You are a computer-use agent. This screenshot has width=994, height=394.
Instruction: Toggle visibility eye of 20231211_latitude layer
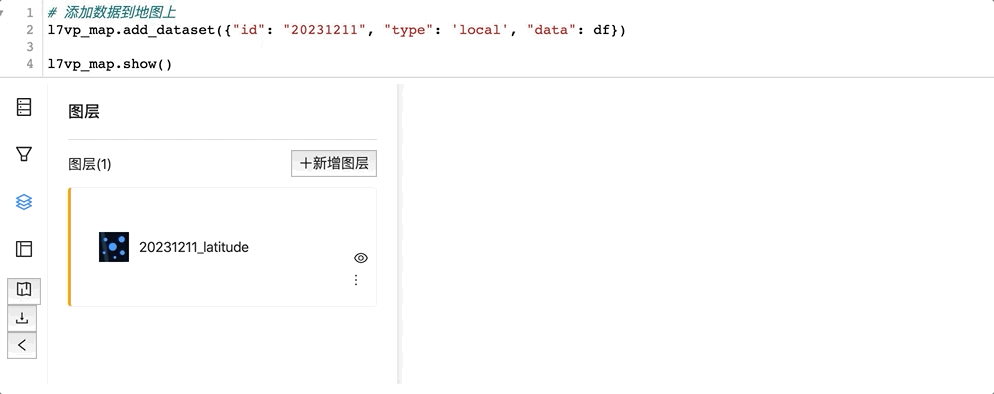pyautogui.click(x=361, y=258)
